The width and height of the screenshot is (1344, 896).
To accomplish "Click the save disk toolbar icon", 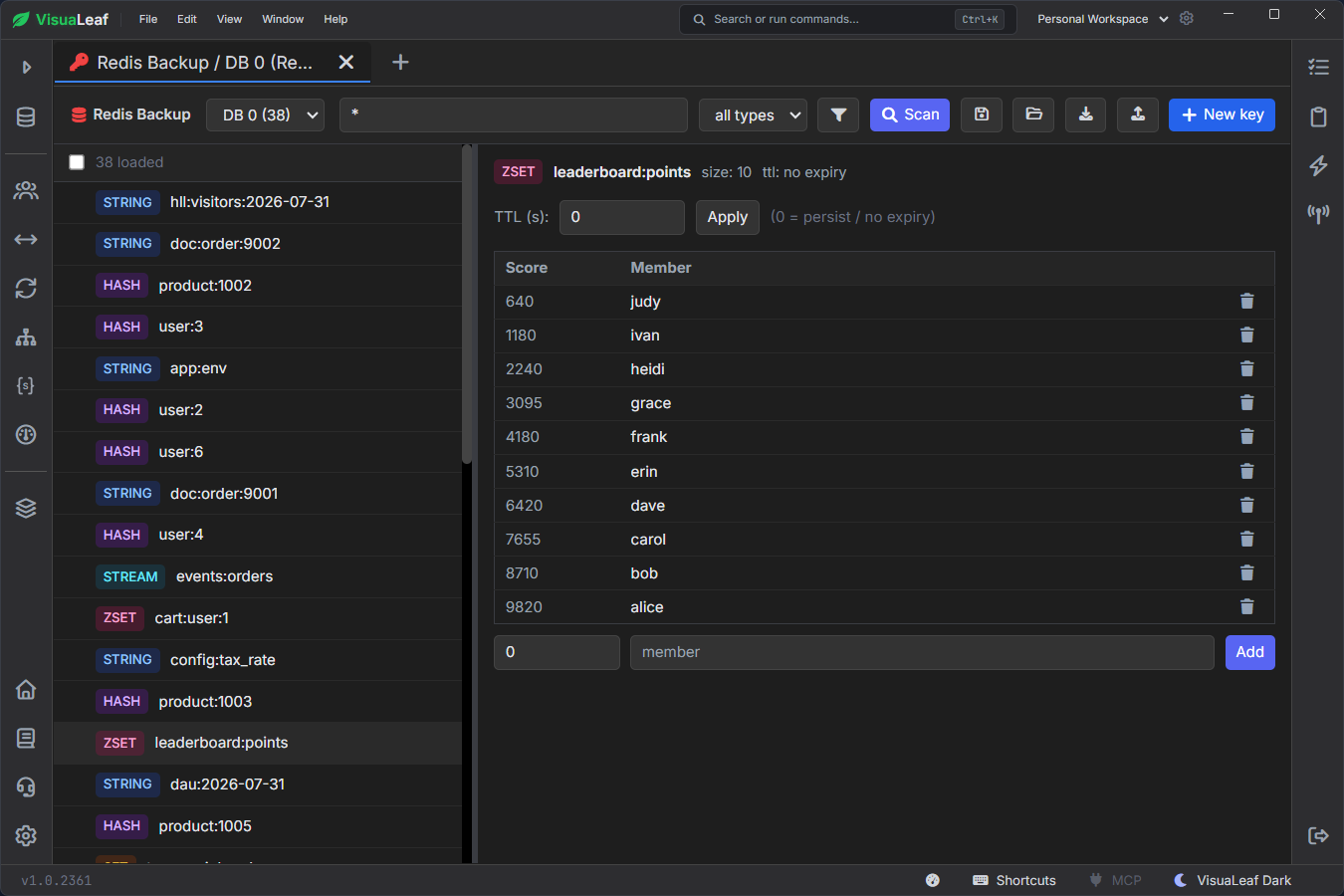I will (982, 115).
